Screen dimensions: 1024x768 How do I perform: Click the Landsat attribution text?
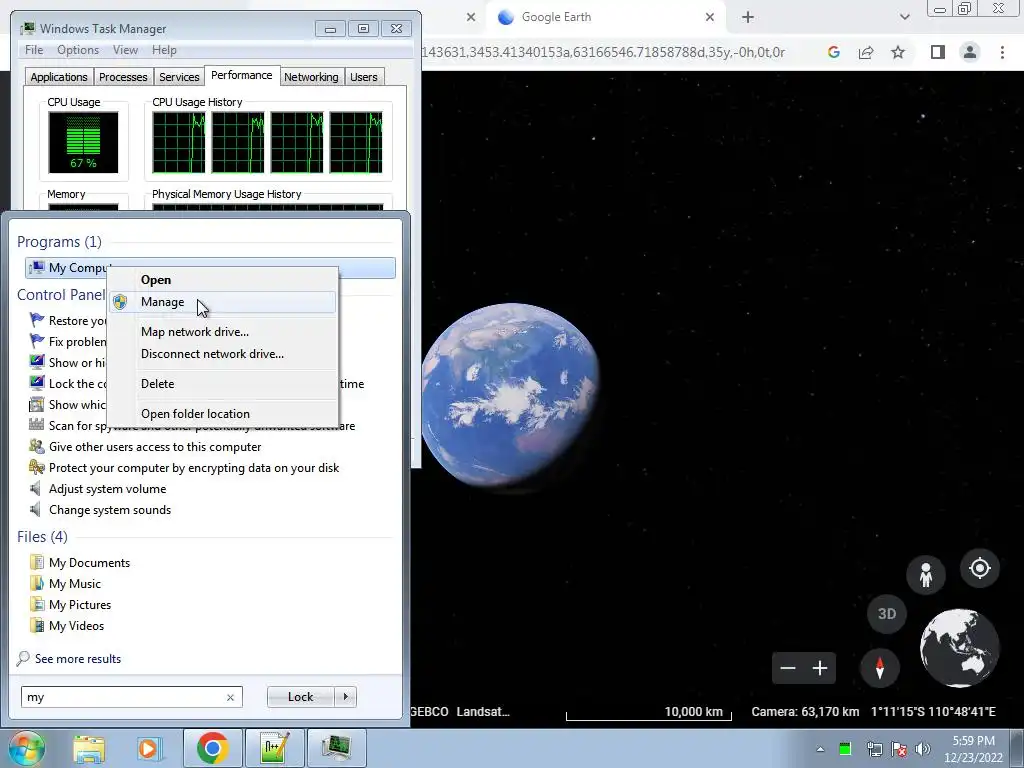pyautogui.click(x=483, y=712)
